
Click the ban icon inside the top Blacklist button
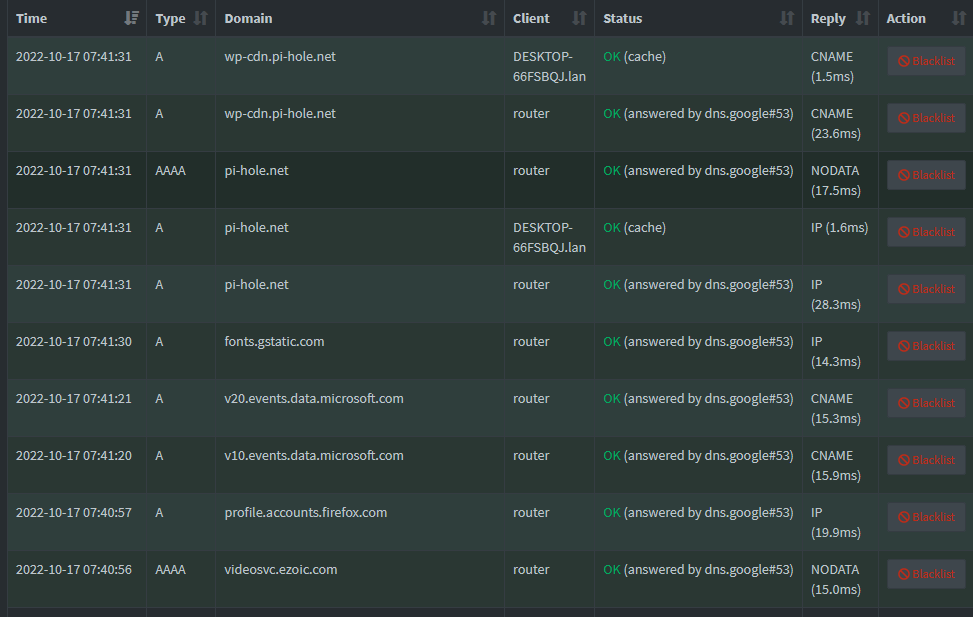[x=904, y=61]
